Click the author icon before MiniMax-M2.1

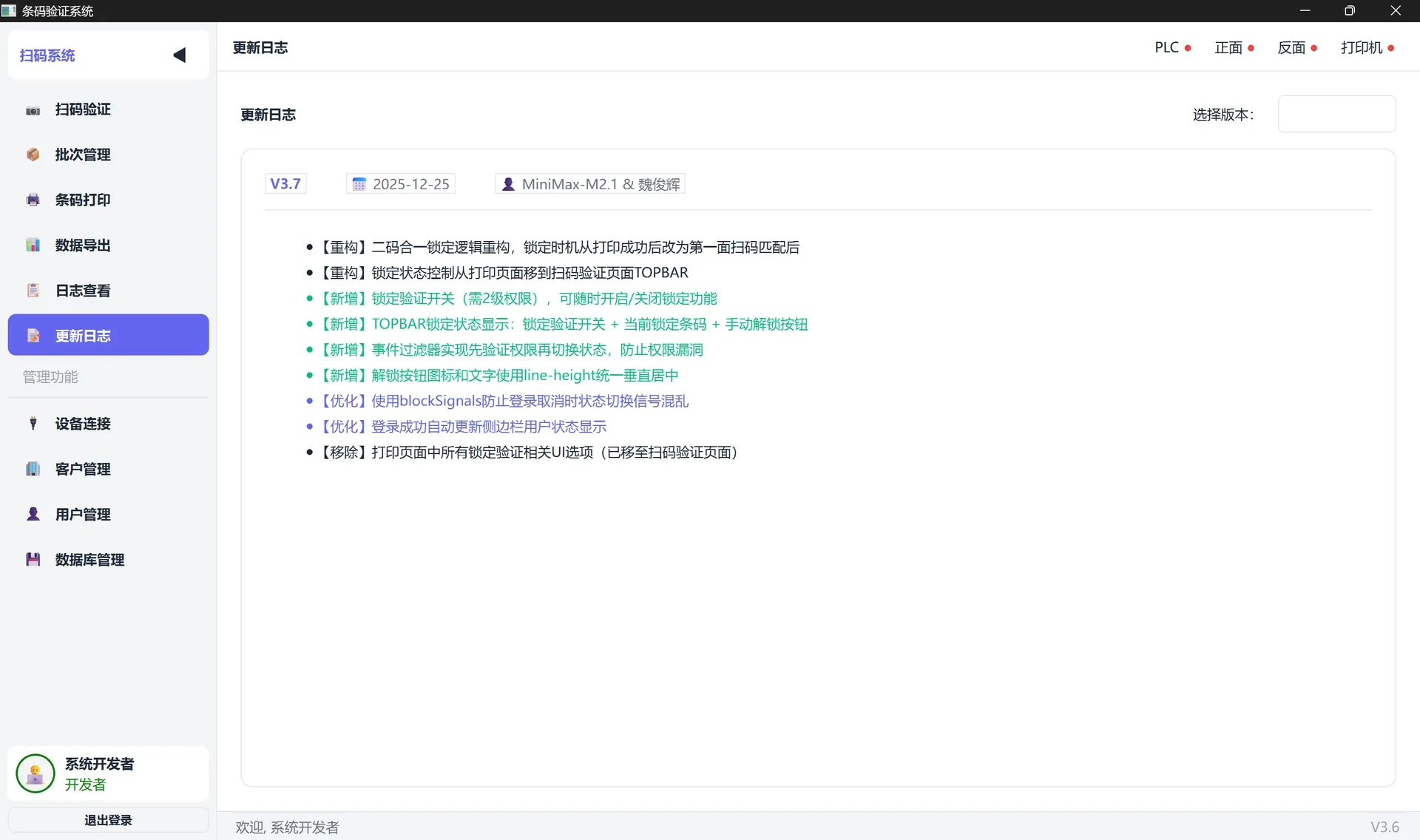click(x=508, y=184)
